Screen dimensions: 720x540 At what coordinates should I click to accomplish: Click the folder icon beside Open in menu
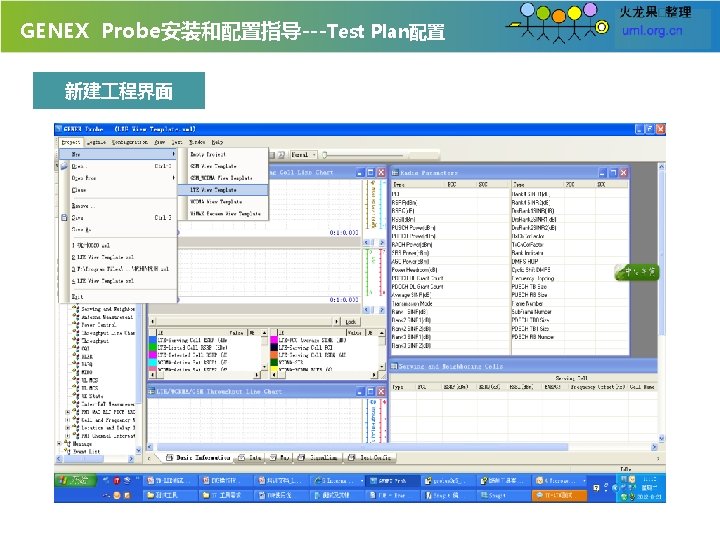point(64,166)
